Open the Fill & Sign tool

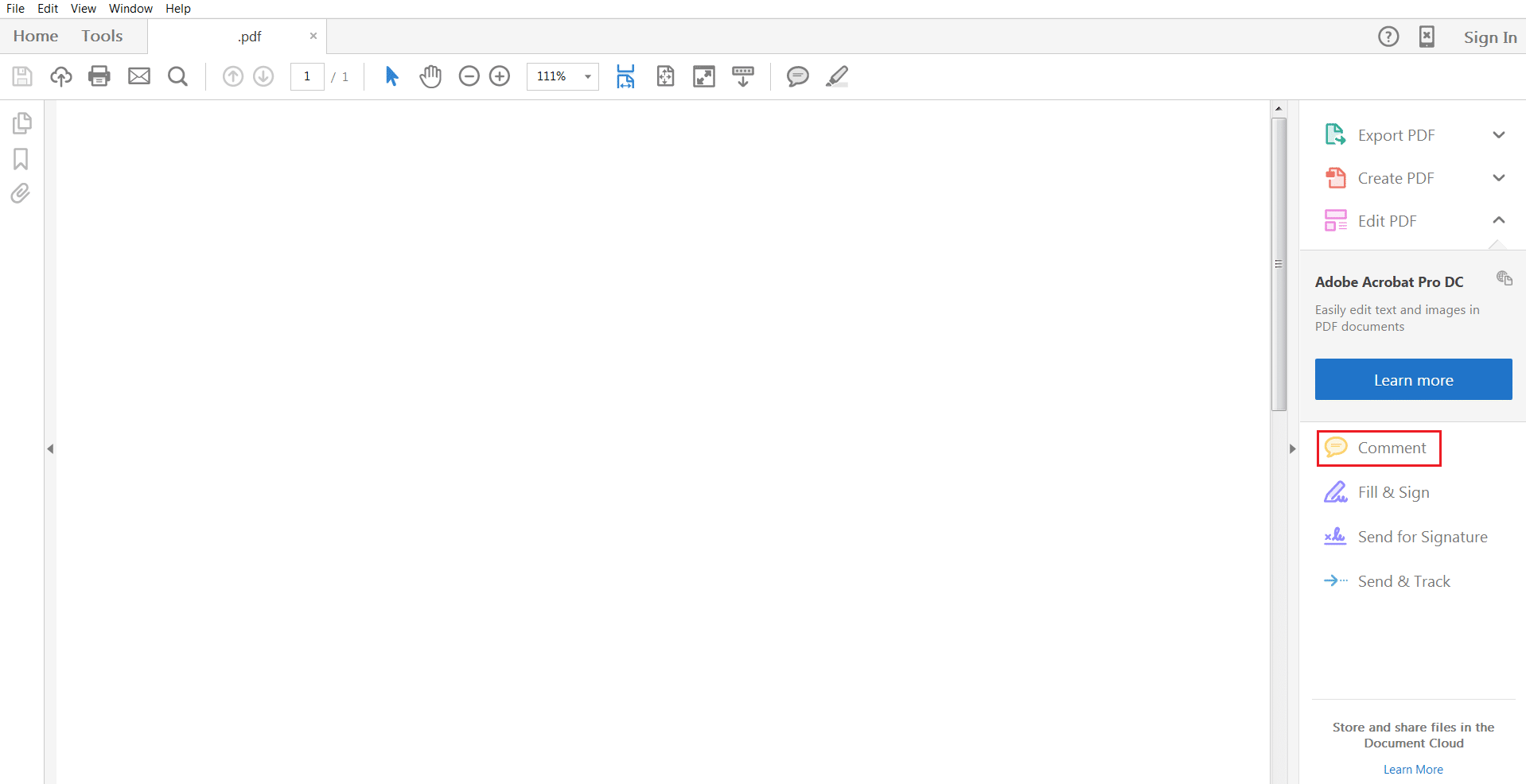click(1394, 492)
